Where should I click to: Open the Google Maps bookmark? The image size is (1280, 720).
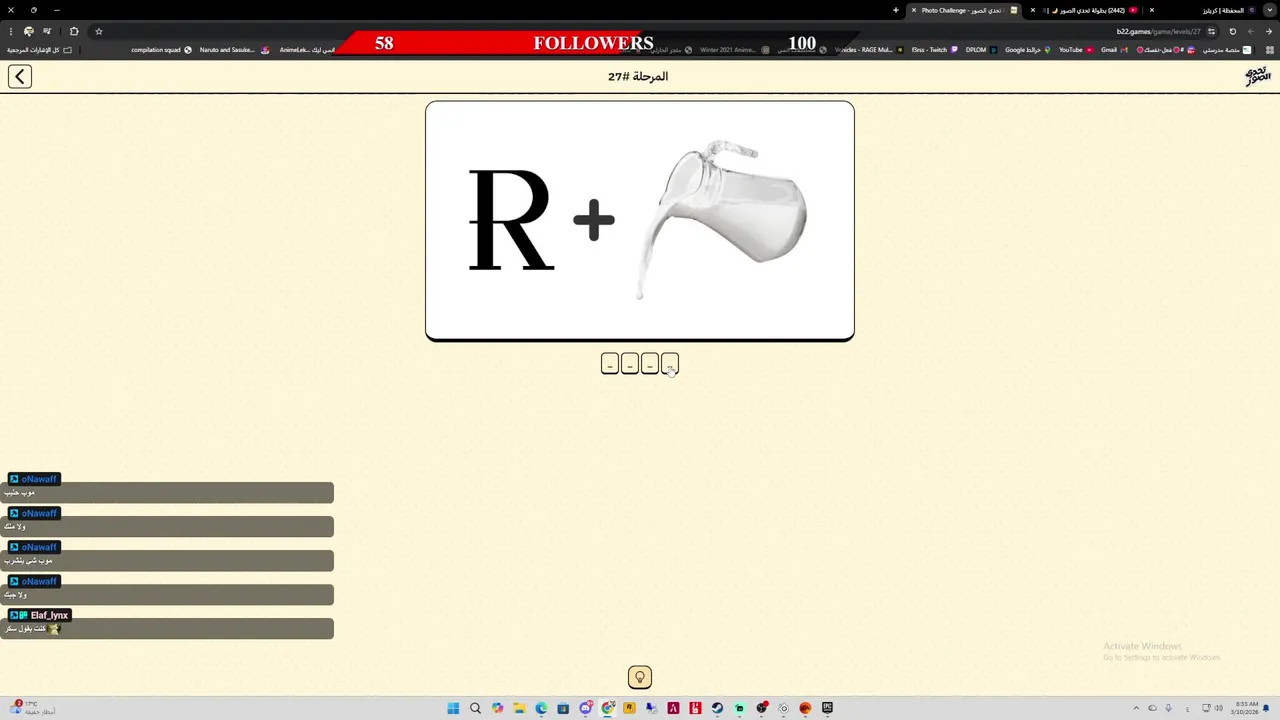[1028, 50]
